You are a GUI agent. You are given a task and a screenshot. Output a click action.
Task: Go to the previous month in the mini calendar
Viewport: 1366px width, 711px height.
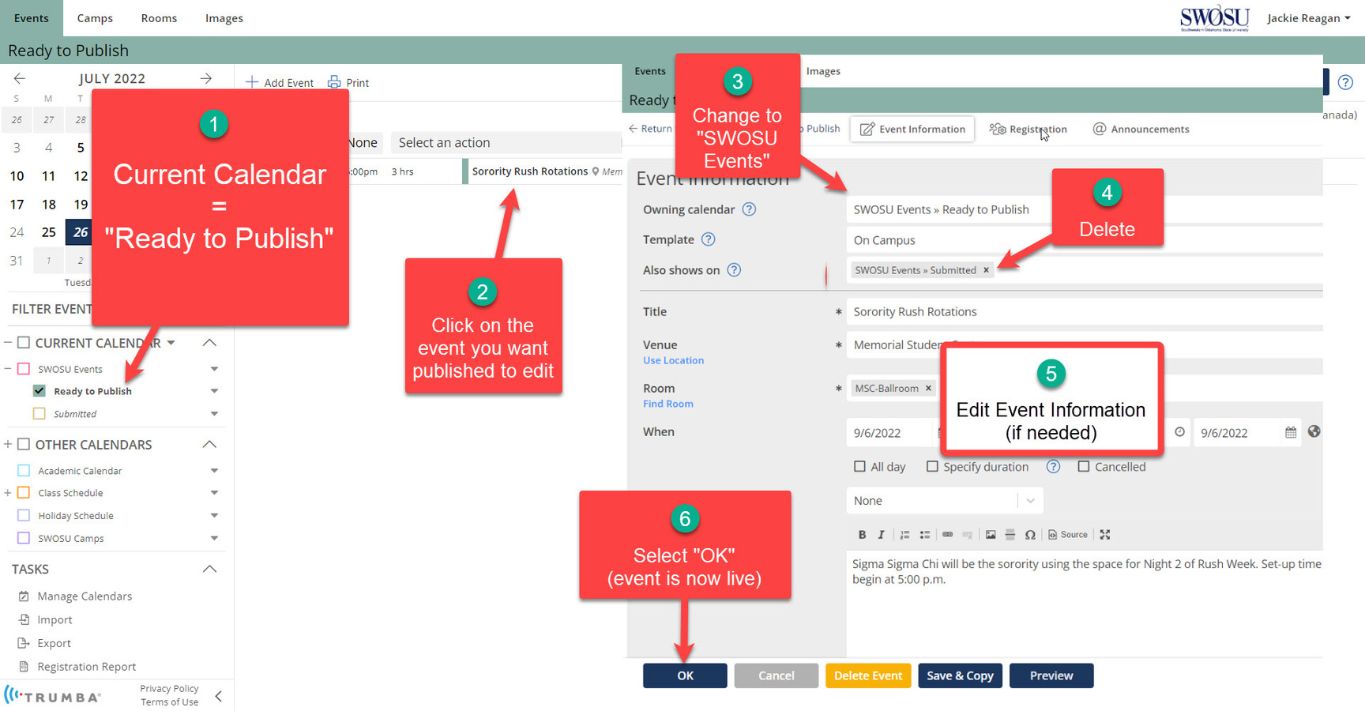coord(19,78)
